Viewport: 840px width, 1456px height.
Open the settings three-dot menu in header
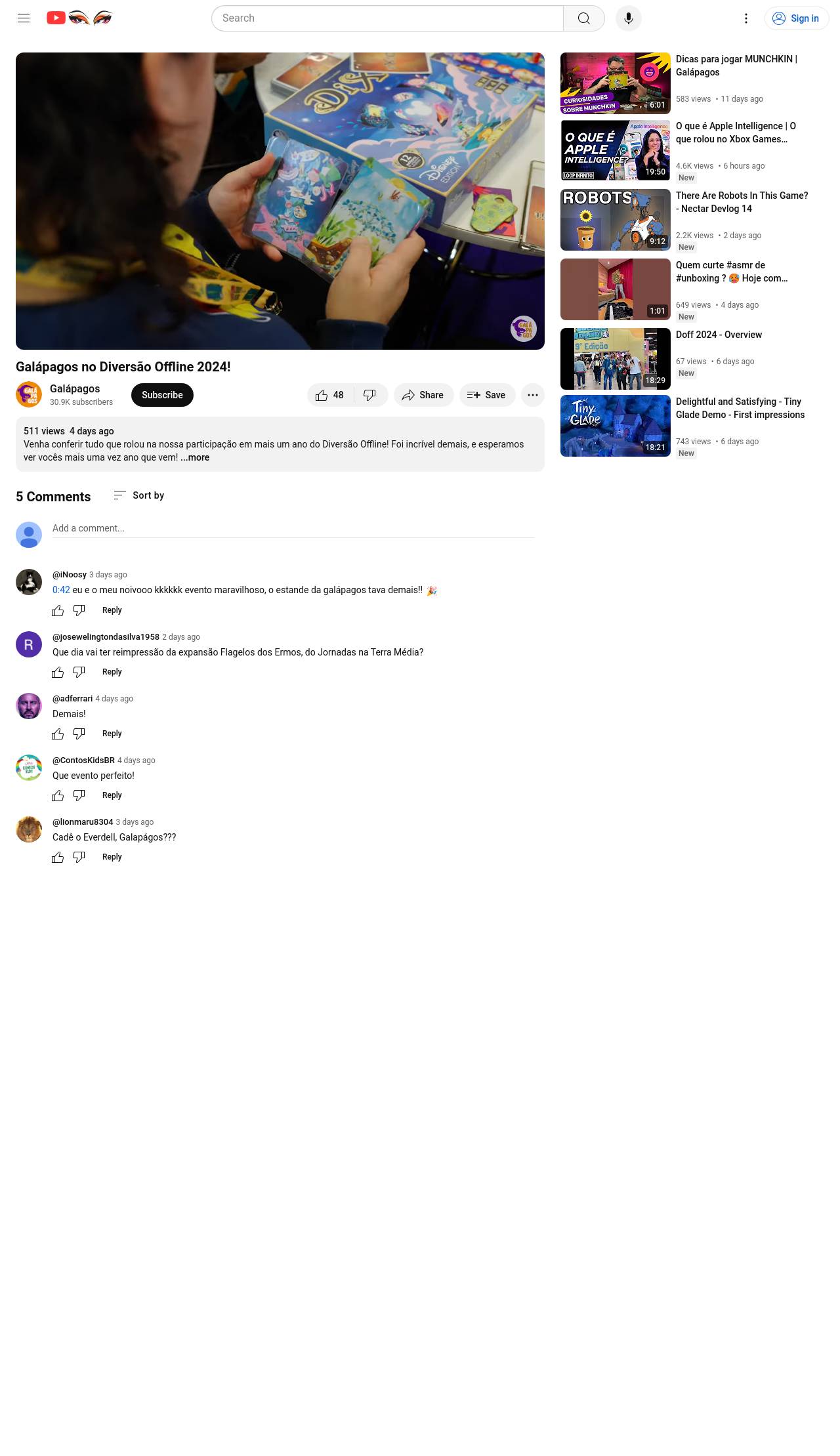pos(746,18)
